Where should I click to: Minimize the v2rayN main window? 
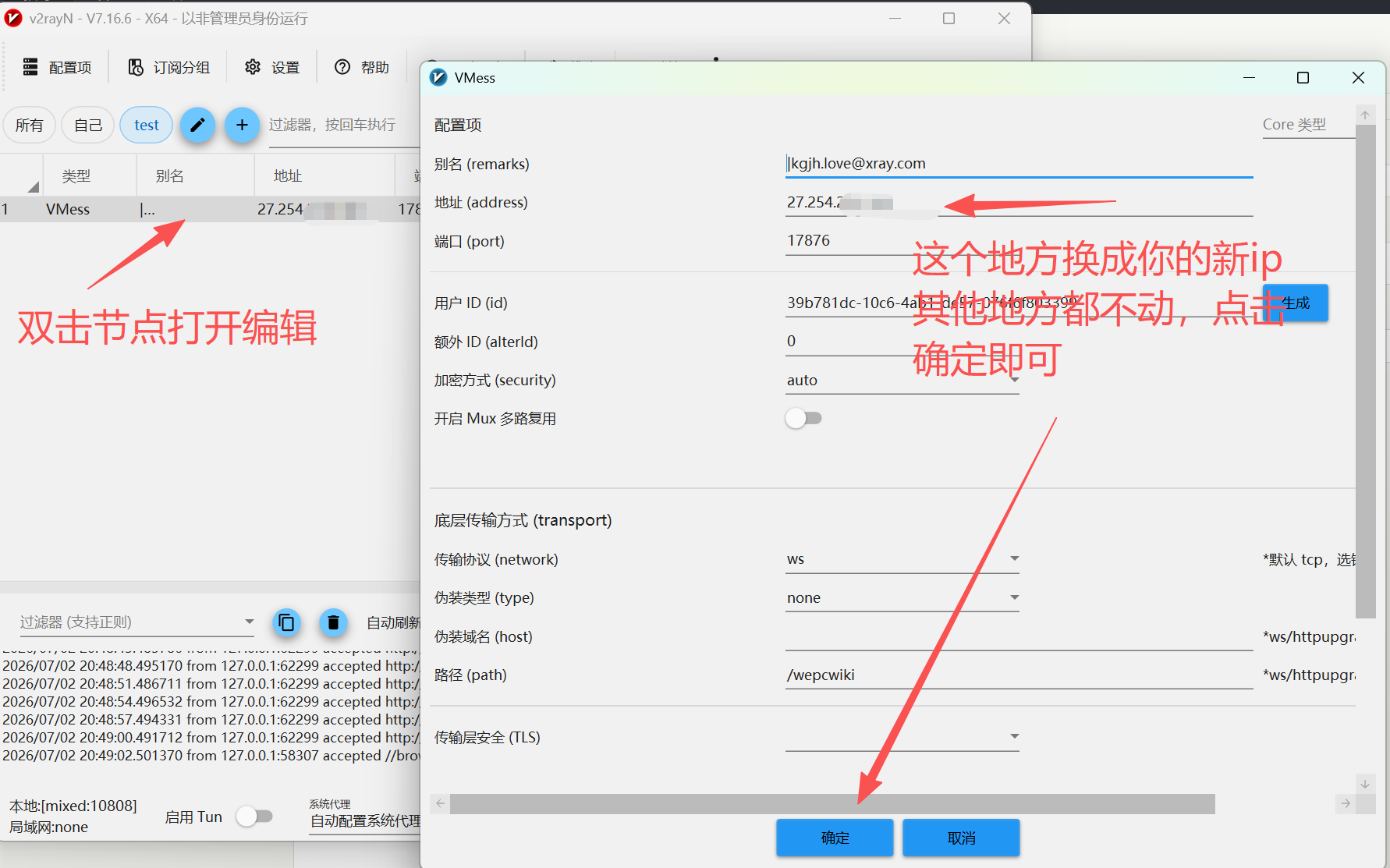pos(895,18)
